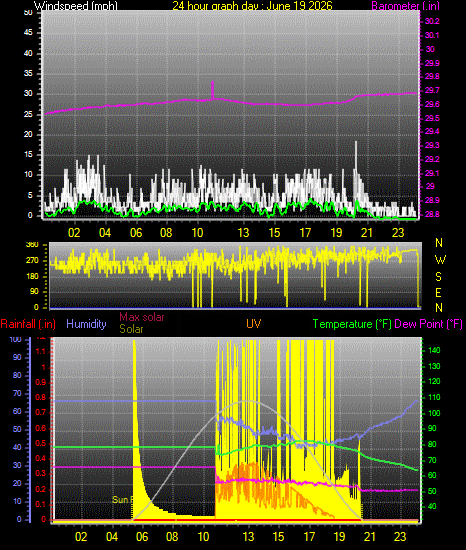Click hour label "15" under the bottom solar graph
The width and height of the screenshot is (466, 550).
click(279, 537)
